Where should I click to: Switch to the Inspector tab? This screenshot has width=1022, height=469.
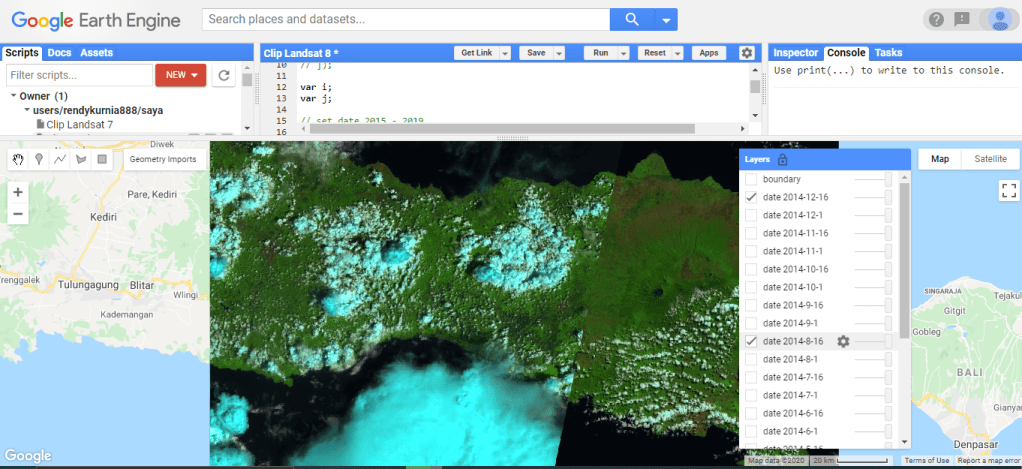click(795, 52)
